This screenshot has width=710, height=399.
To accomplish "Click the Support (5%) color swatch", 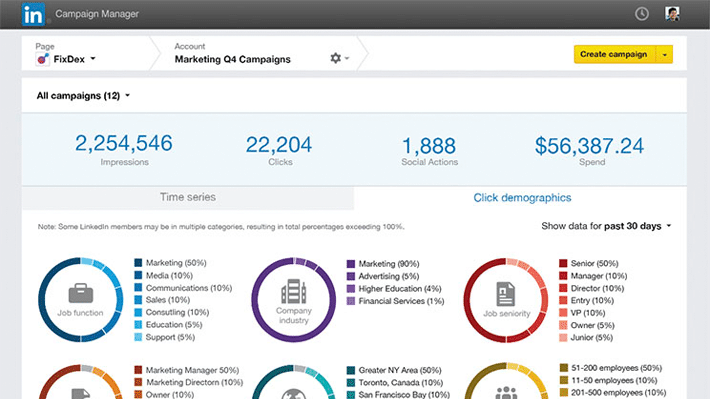I will tap(138, 337).
